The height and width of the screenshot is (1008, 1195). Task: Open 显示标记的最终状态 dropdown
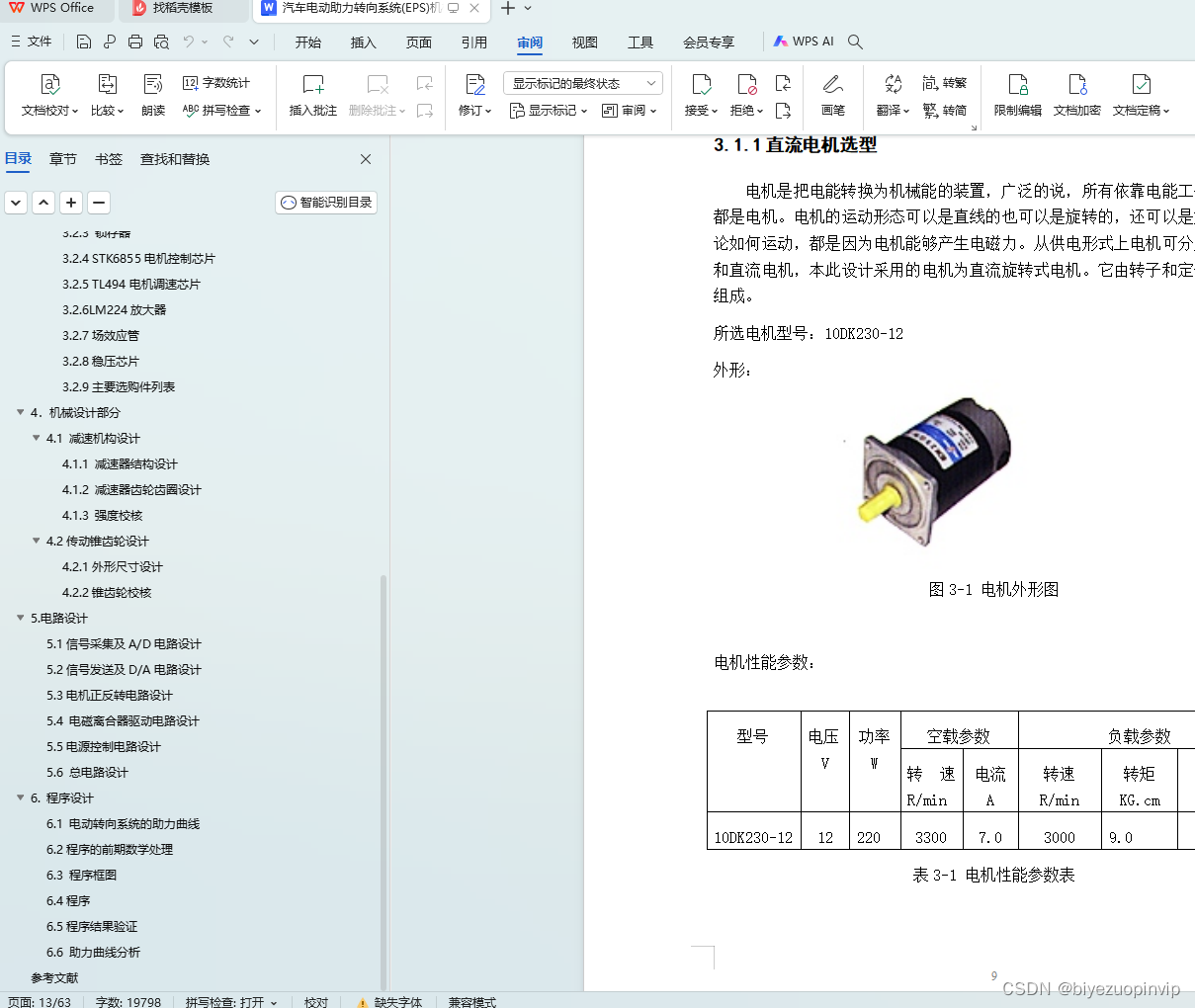coord(582,83)
